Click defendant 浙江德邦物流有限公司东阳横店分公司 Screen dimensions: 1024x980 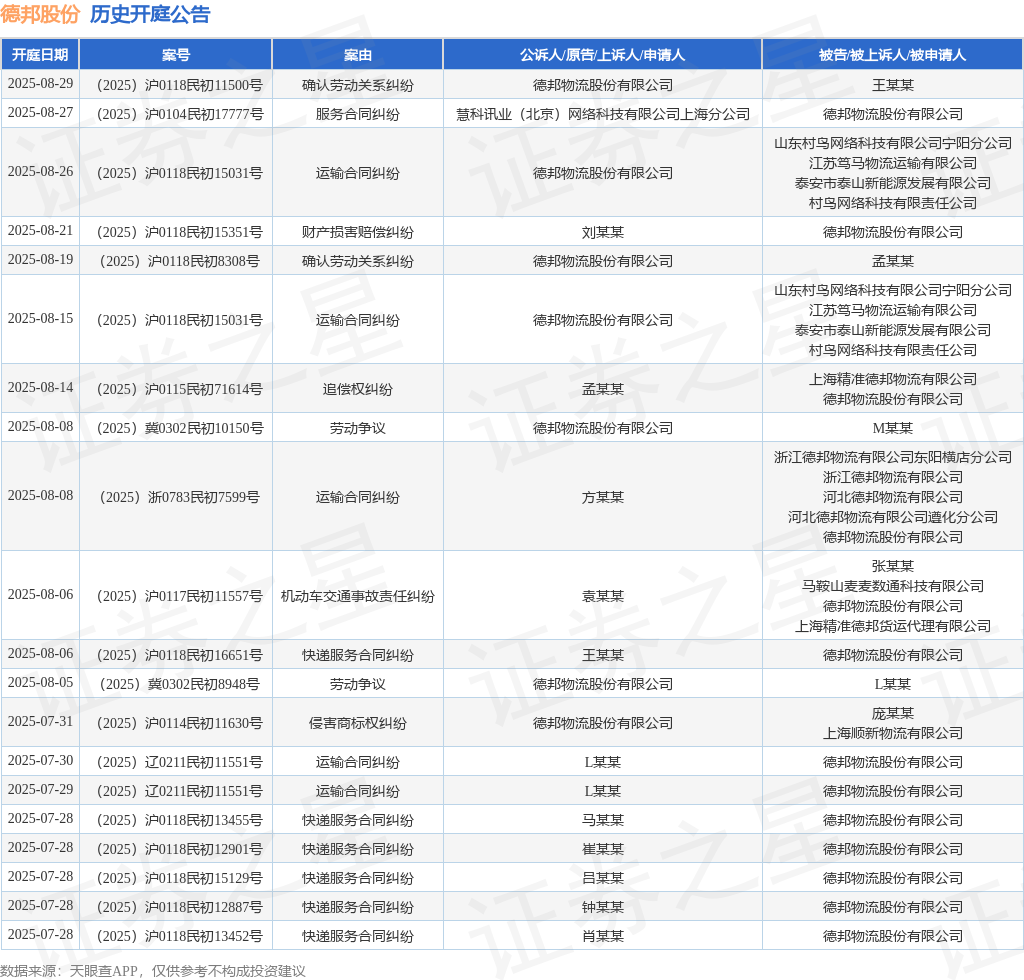click(892, 457)
